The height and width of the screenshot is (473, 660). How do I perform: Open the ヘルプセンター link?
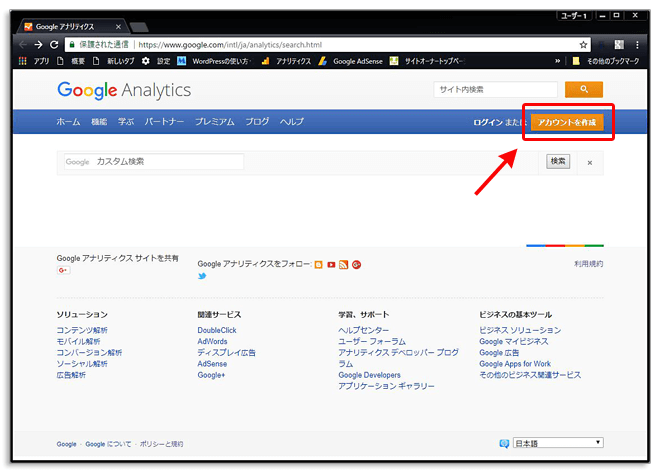364,330
